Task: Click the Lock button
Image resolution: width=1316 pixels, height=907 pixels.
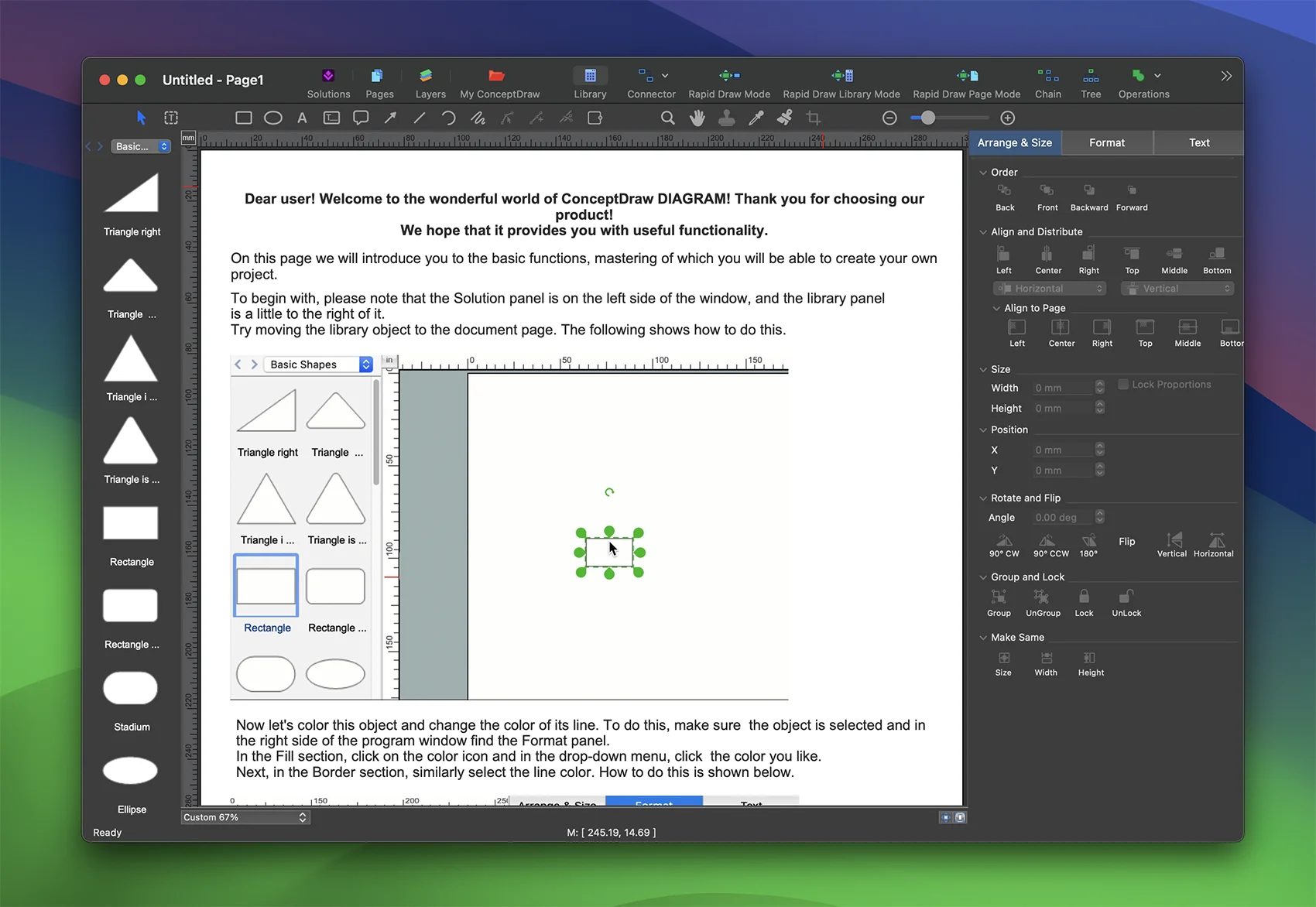Action: point(1084,603)
